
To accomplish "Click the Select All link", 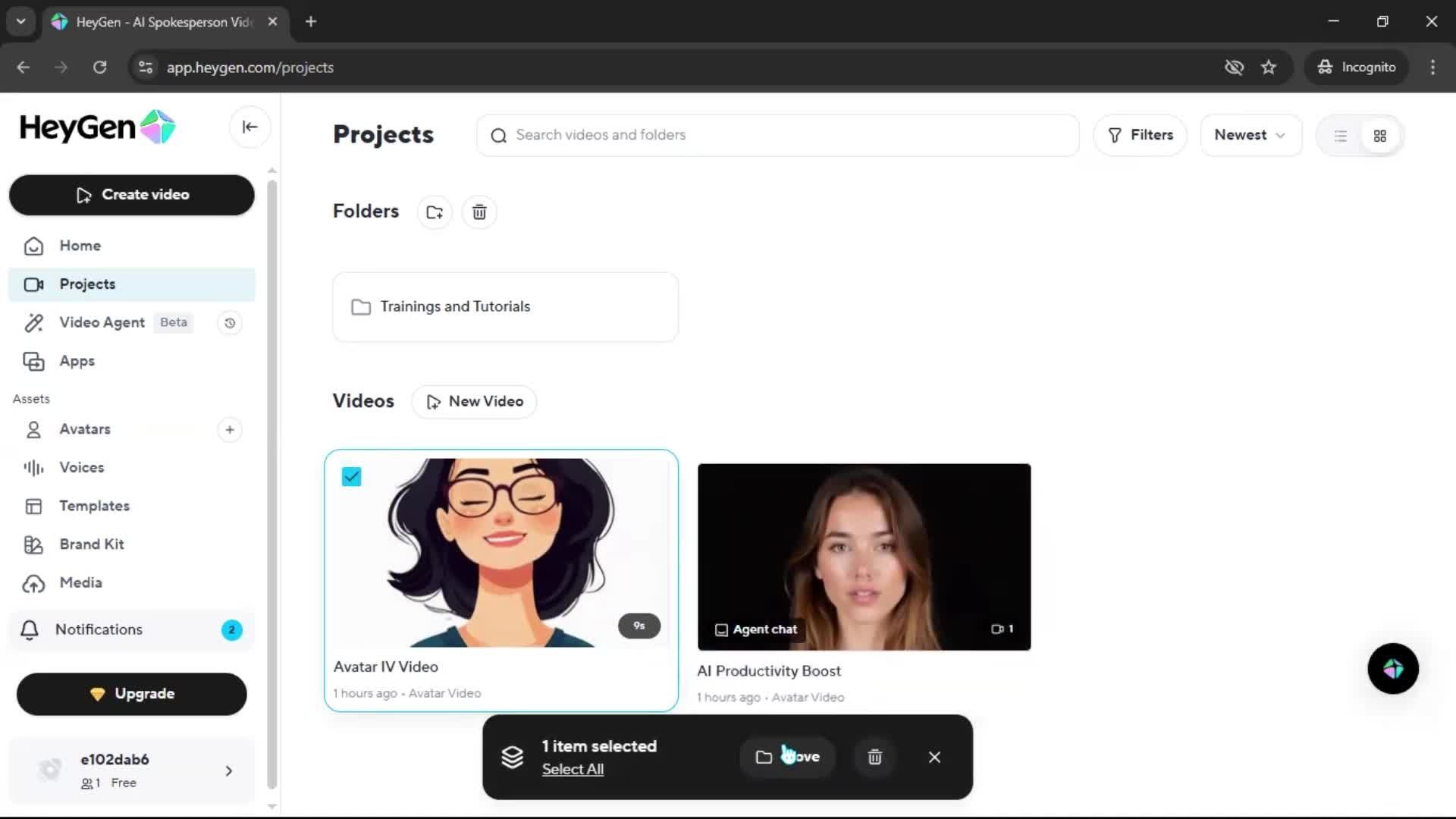I will (573, 769).
